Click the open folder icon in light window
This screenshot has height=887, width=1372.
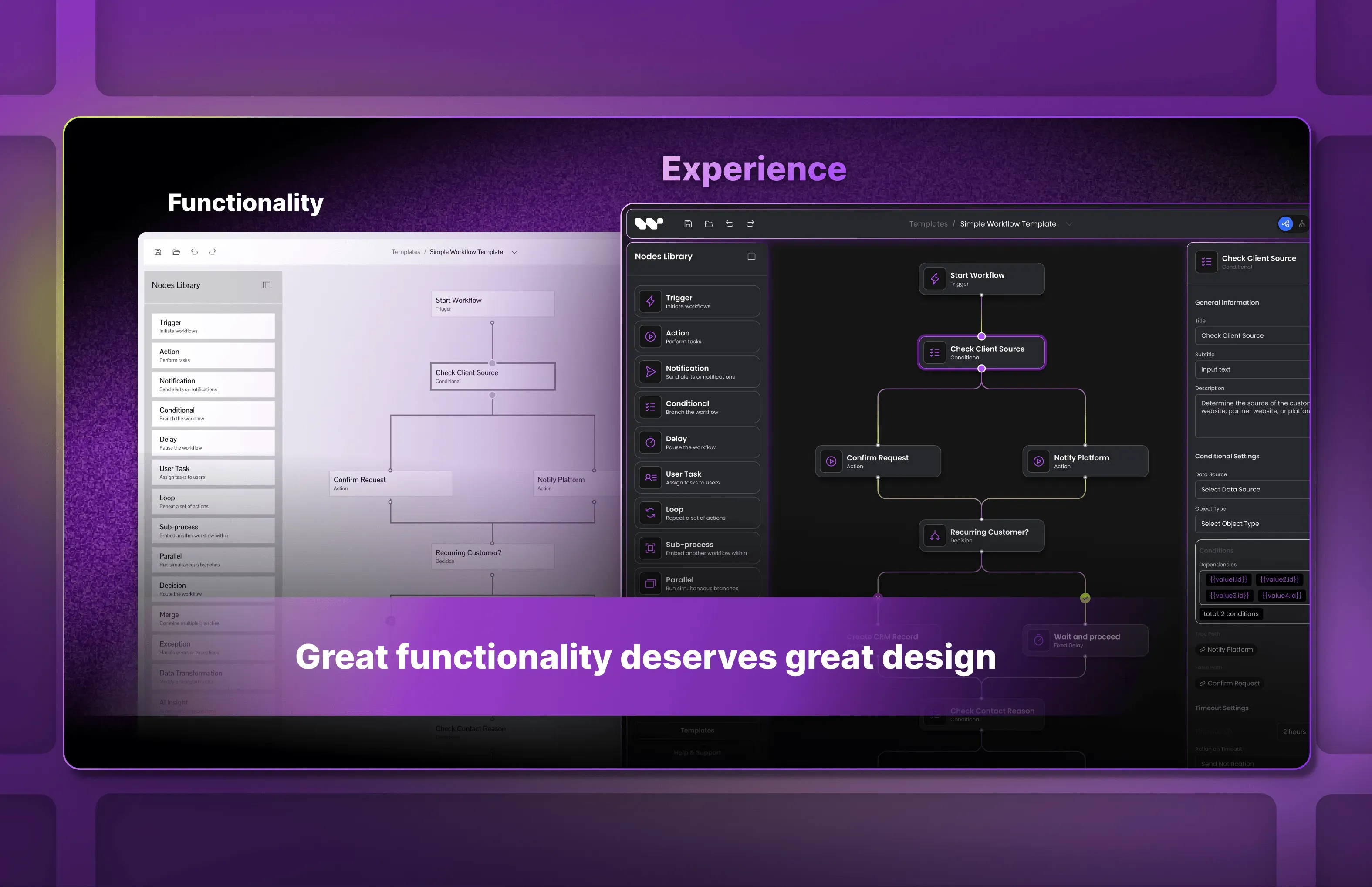click(x=176, y=252)
